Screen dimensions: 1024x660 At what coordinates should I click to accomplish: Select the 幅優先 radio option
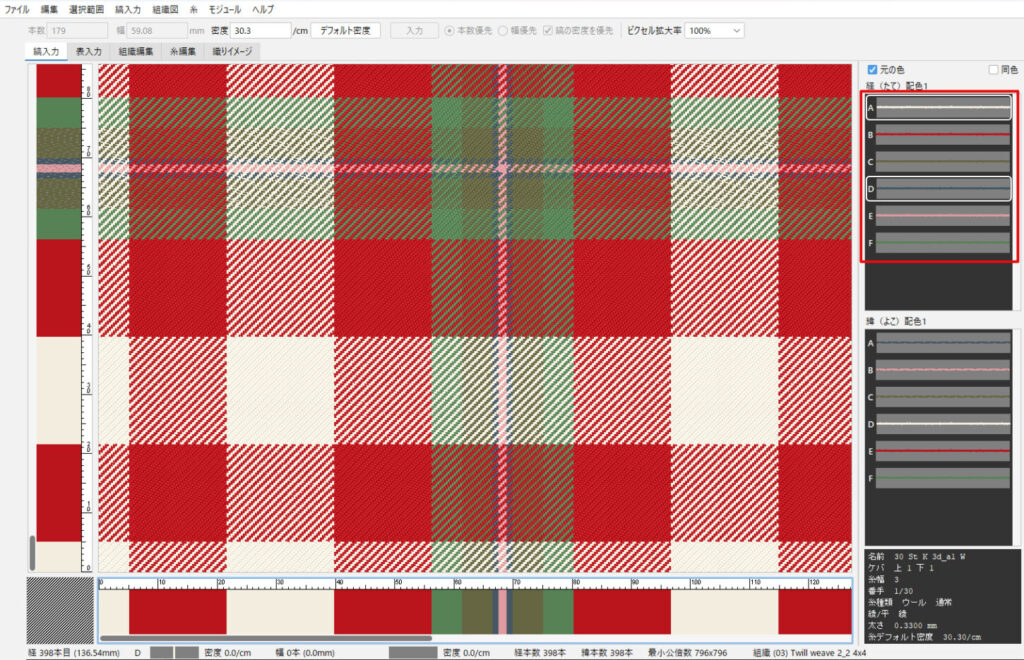(503, 31)
